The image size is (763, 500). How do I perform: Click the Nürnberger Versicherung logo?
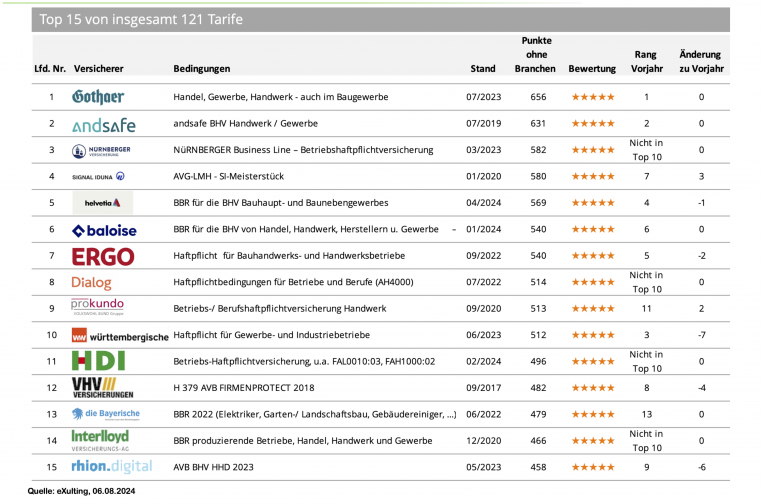point(101,151)
